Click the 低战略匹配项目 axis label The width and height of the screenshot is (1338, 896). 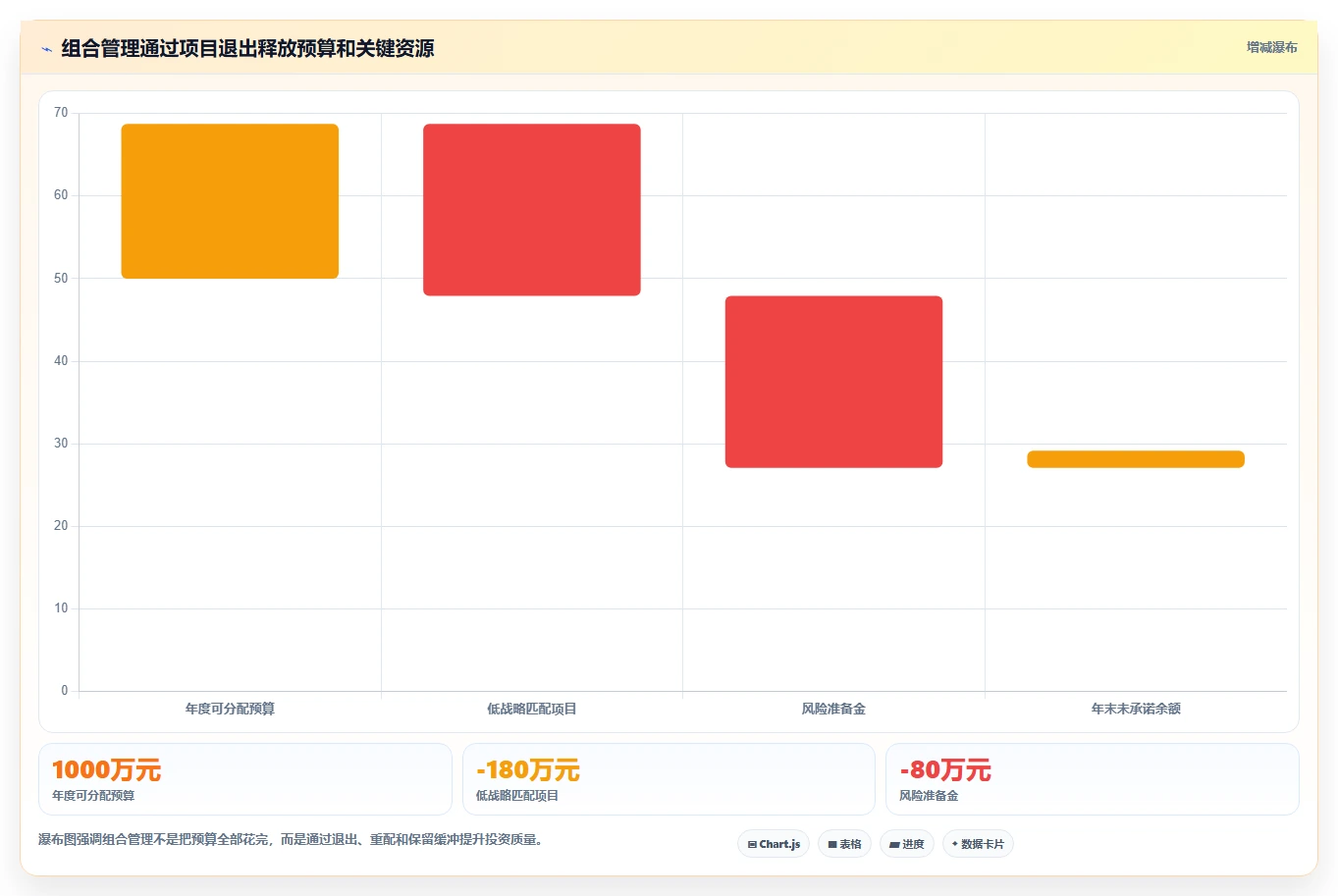tap(532, 709)
